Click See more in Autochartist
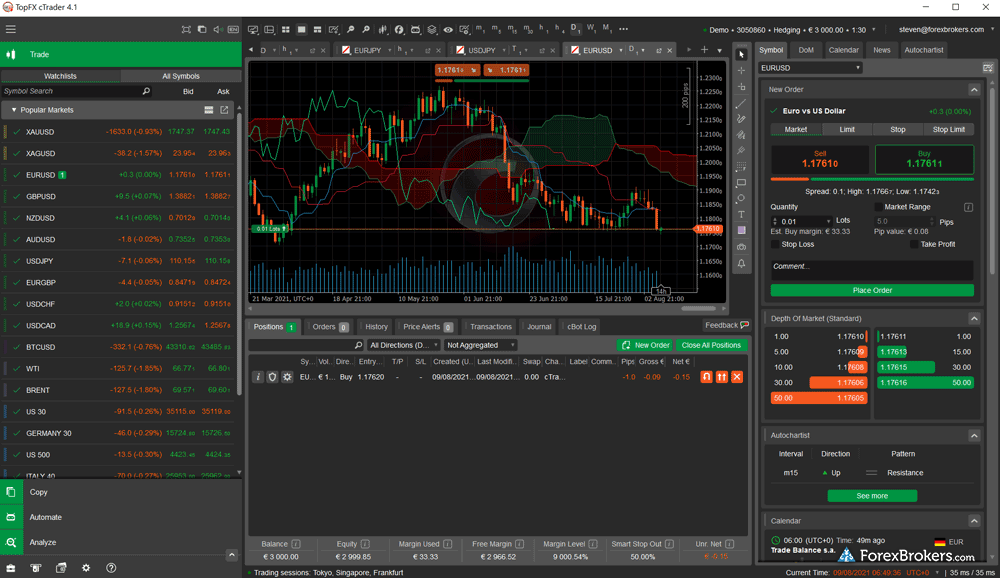The height and width of the screenshot is (578, 1000). click(x=872, y=496)
